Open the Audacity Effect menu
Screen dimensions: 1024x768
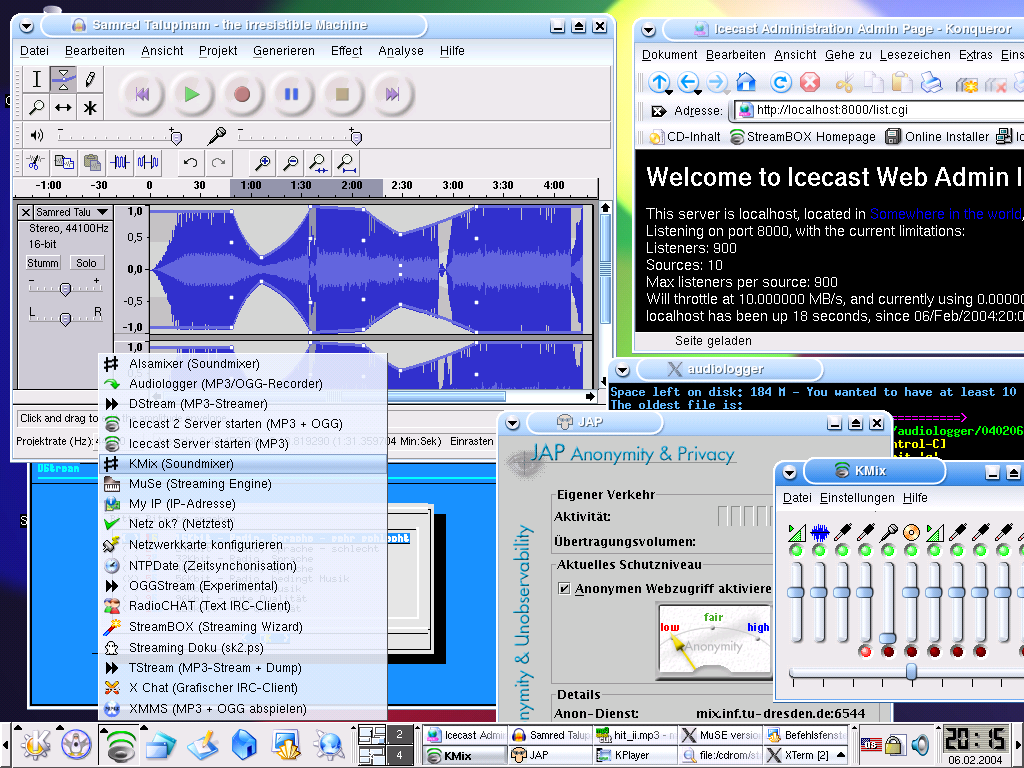point(346,51)
